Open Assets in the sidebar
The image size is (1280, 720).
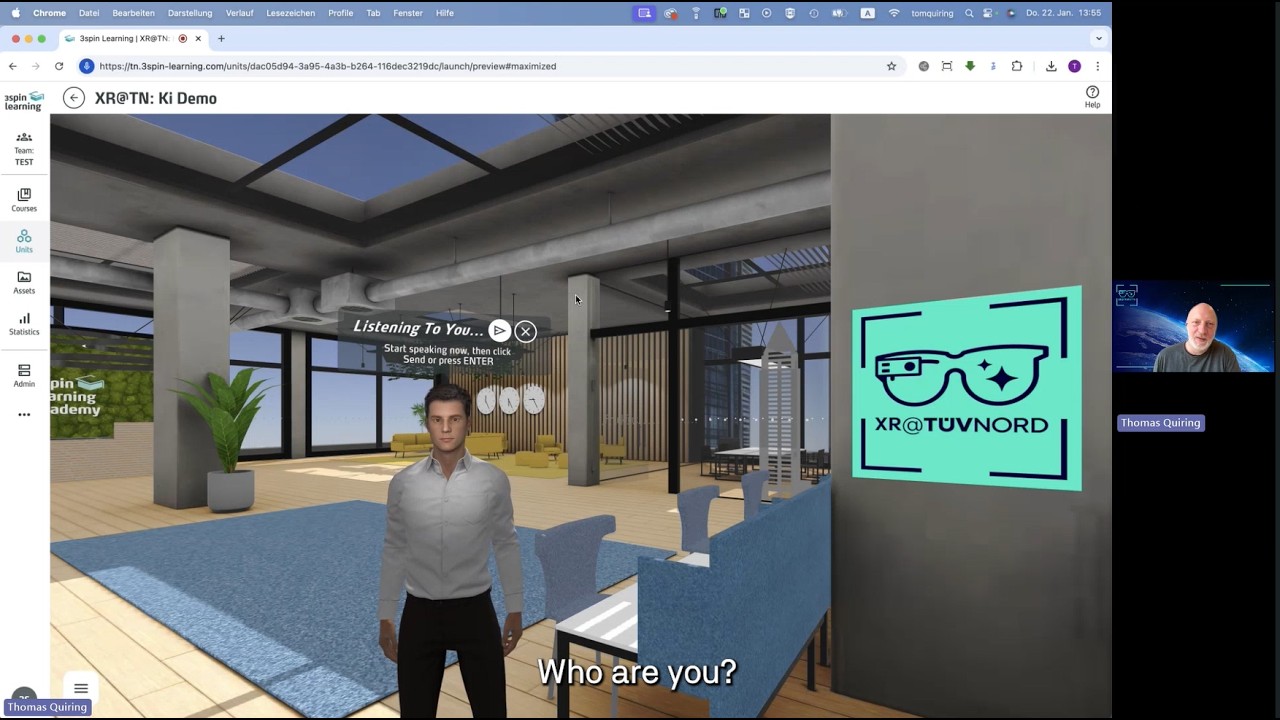point(24,283)
